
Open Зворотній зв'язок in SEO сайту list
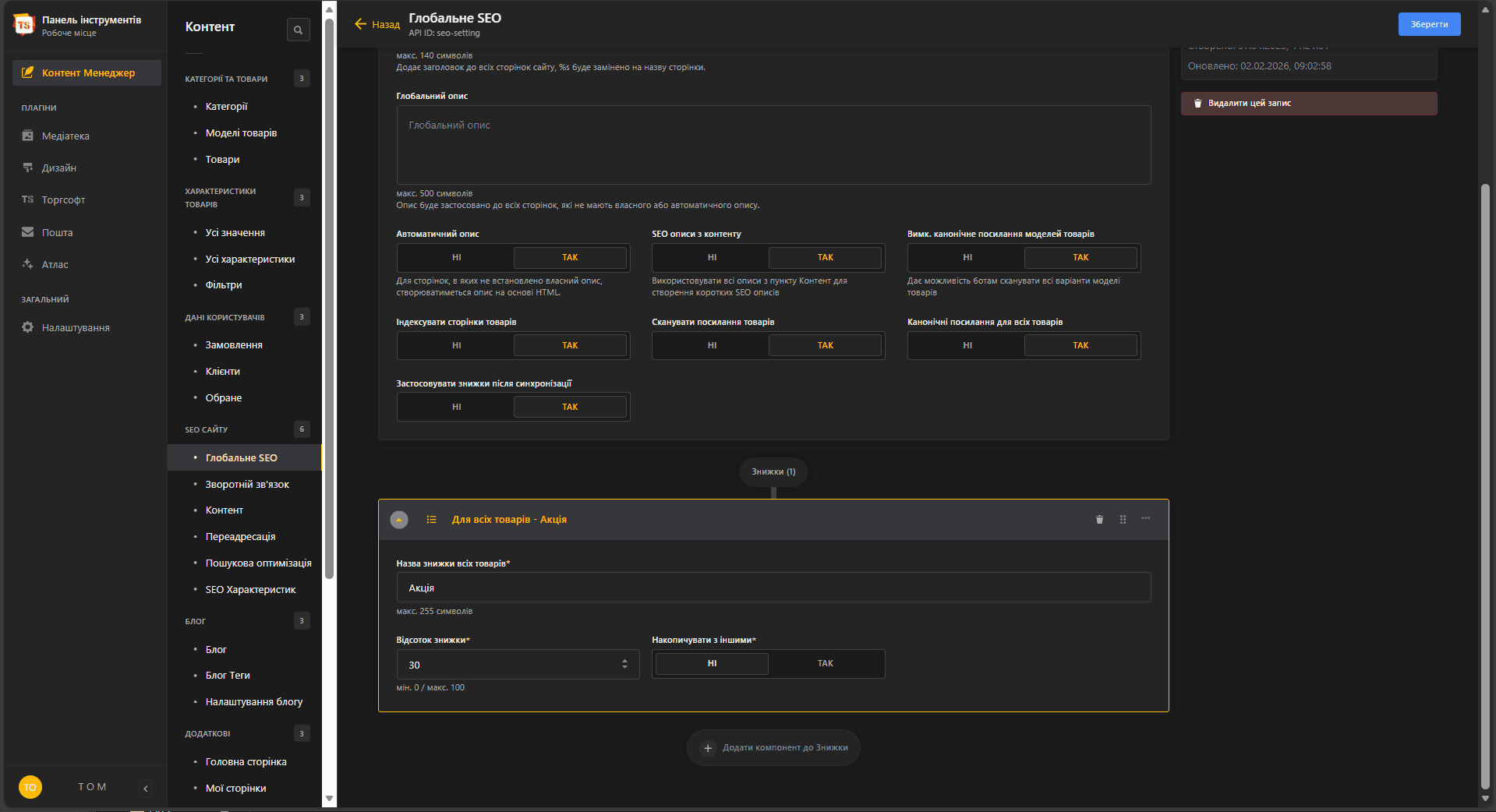[246, 485]
